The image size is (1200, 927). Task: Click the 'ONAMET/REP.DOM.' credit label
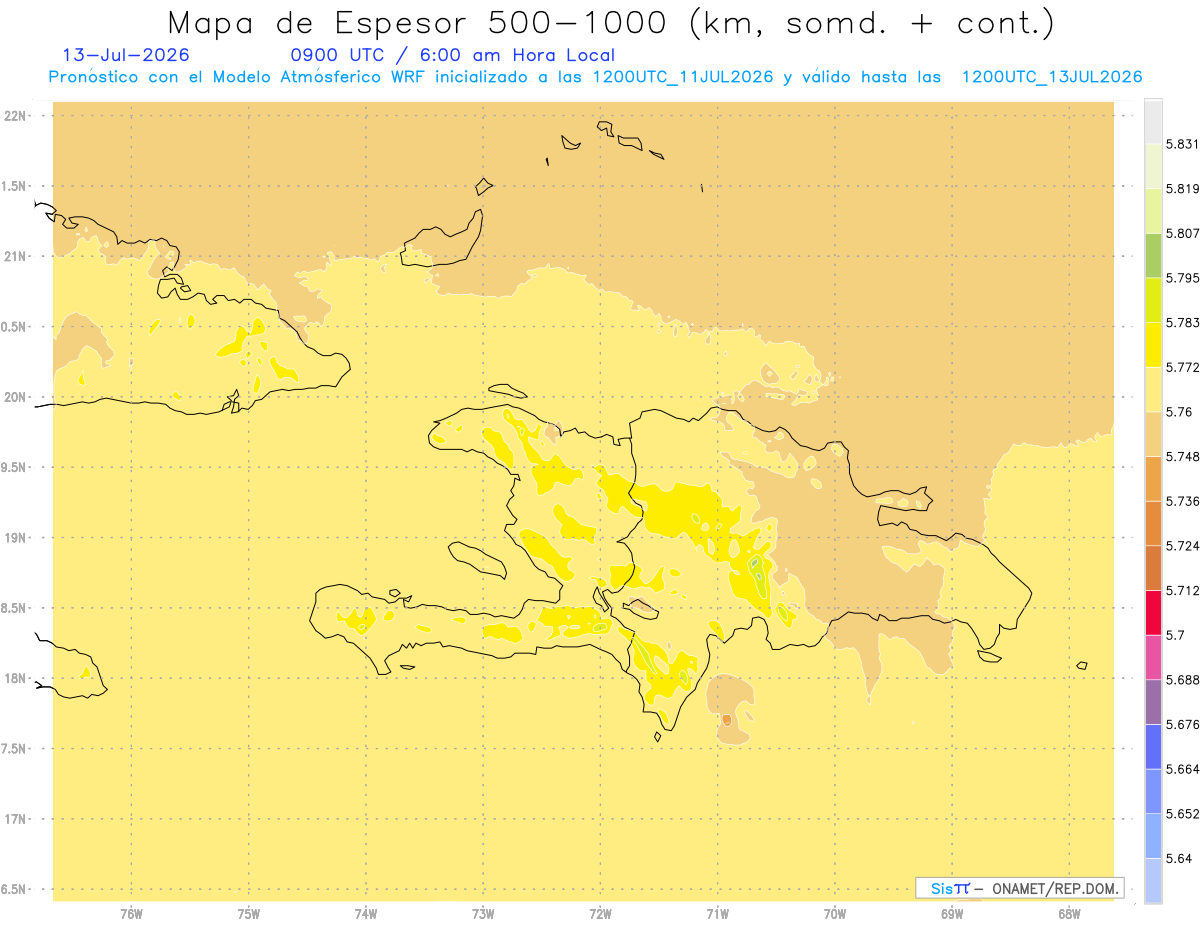(x=1057, y=888)
